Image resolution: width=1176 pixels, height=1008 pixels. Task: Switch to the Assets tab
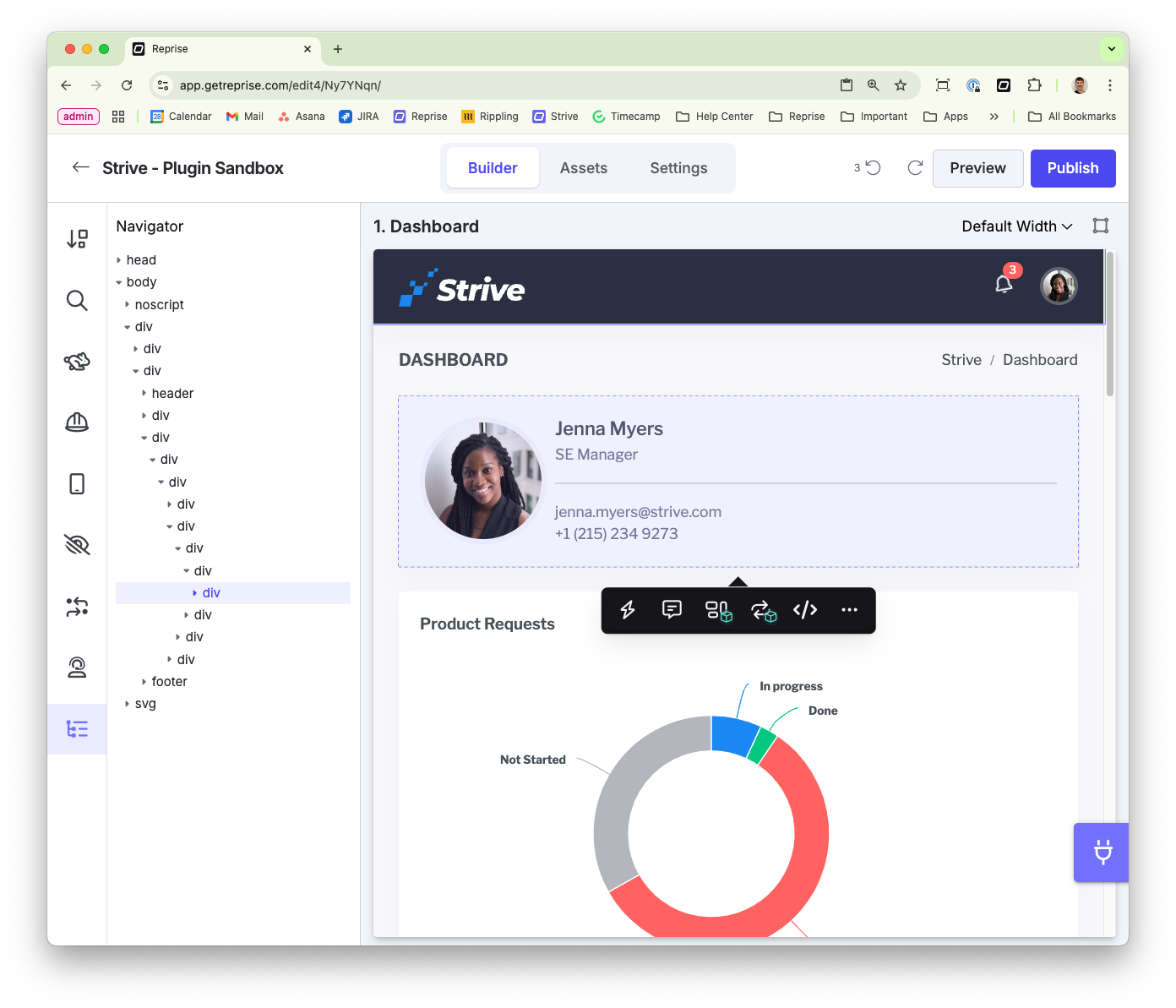point(584,168)
